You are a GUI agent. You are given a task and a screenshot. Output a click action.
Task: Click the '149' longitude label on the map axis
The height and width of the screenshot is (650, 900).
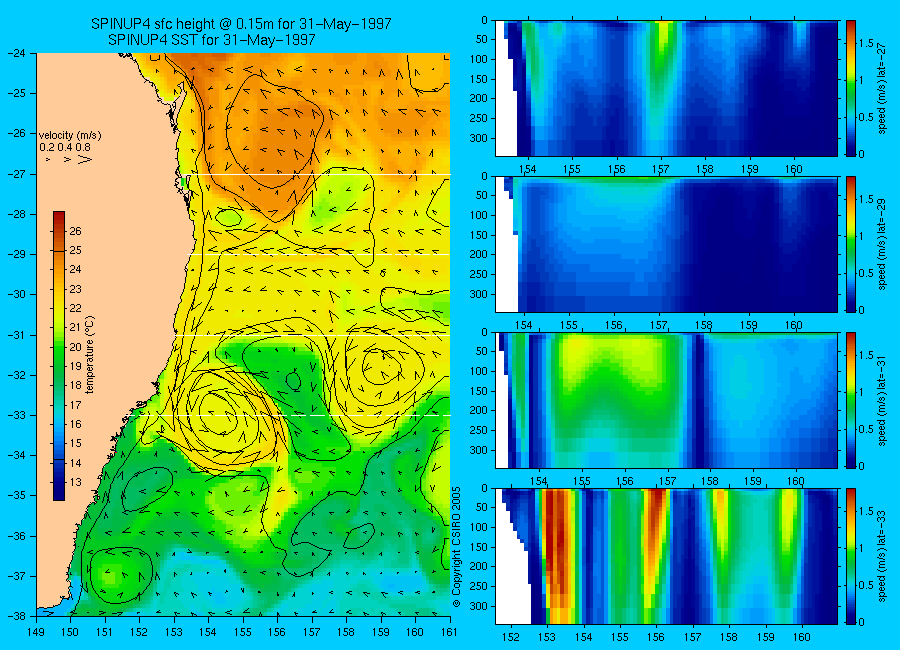(36, 632)
